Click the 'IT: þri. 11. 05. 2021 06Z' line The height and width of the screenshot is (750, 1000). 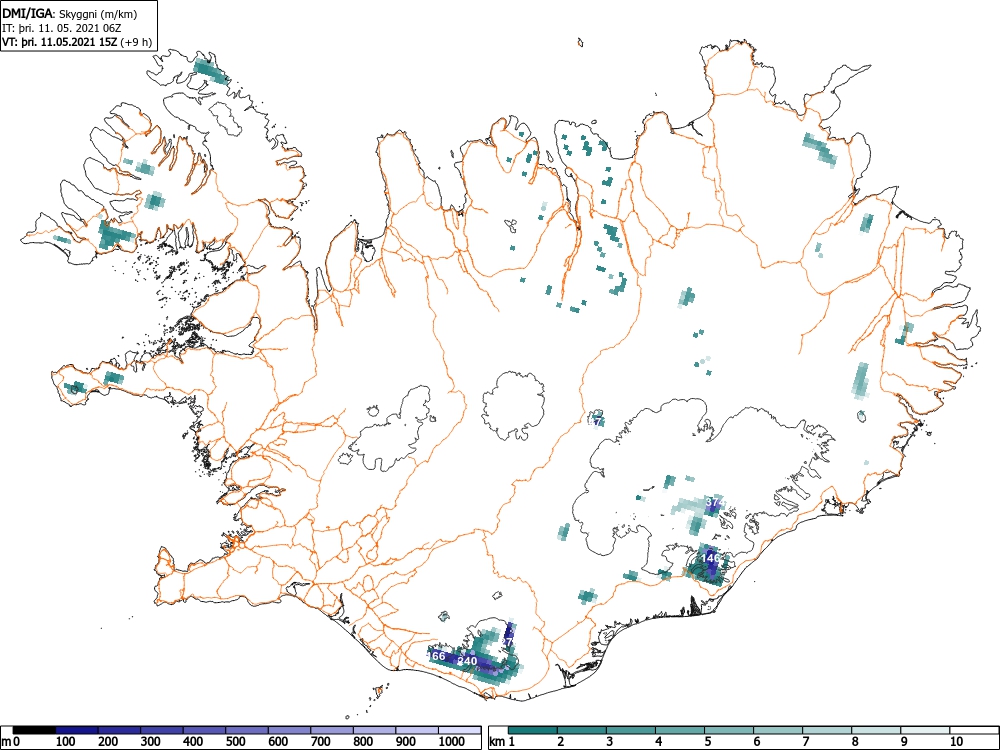coord(61,28)
